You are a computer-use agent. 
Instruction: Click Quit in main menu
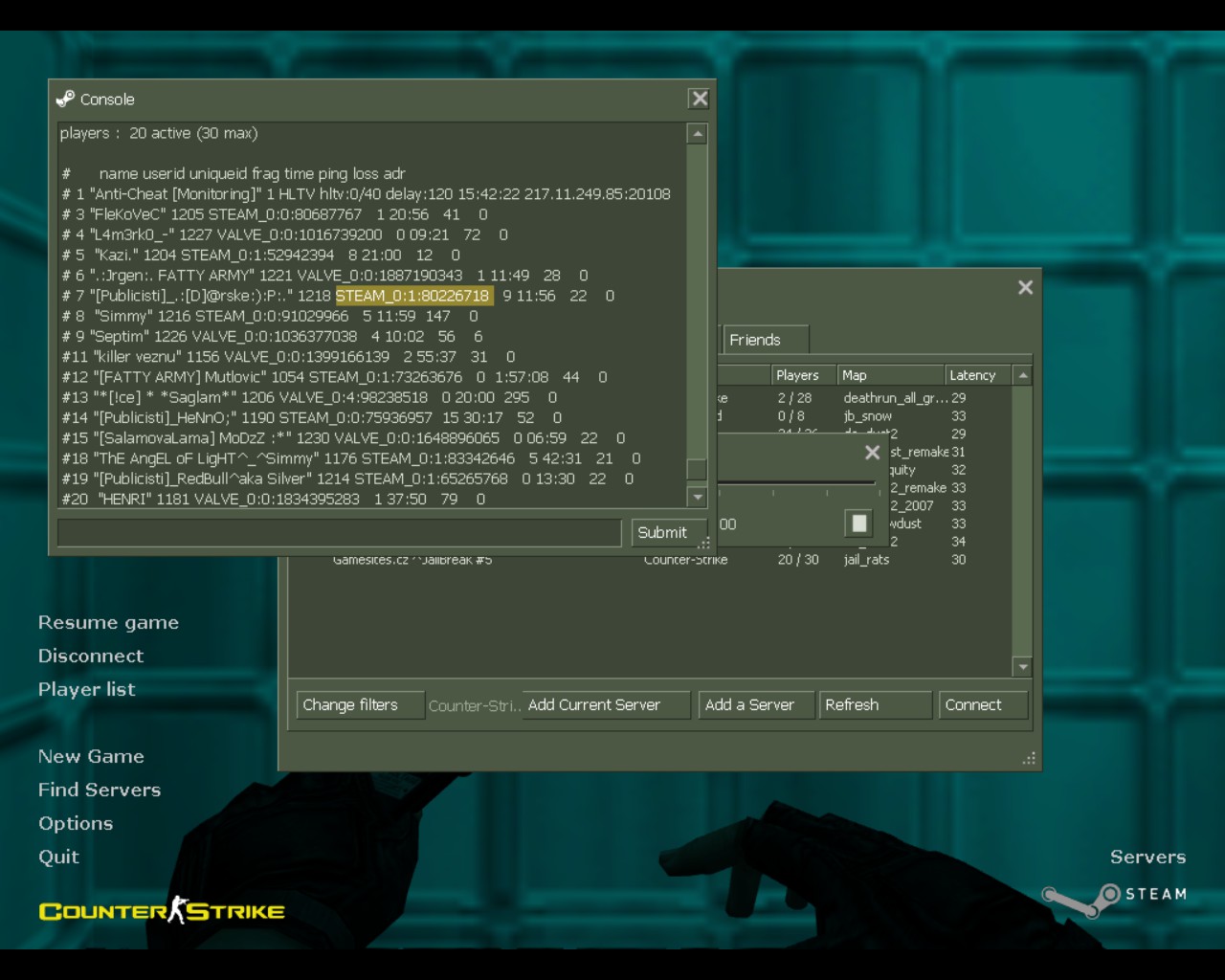(58, 857)
